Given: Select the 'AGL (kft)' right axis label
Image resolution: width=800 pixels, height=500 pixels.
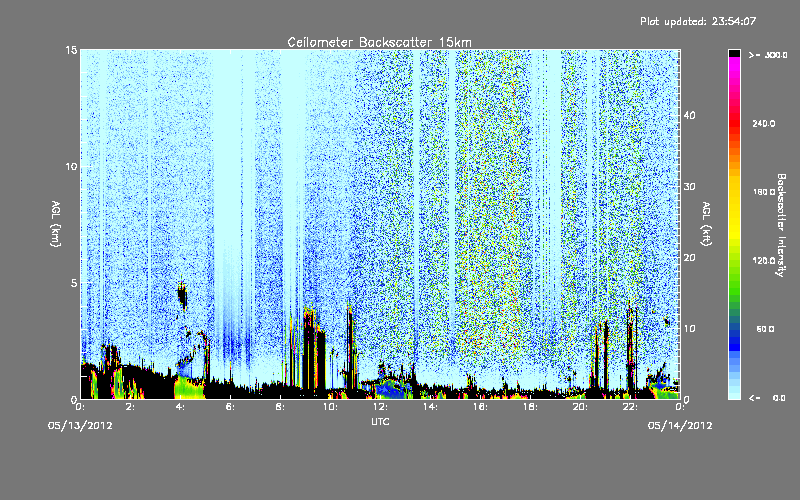Looking at the screenshot, I should pos(706,223).
